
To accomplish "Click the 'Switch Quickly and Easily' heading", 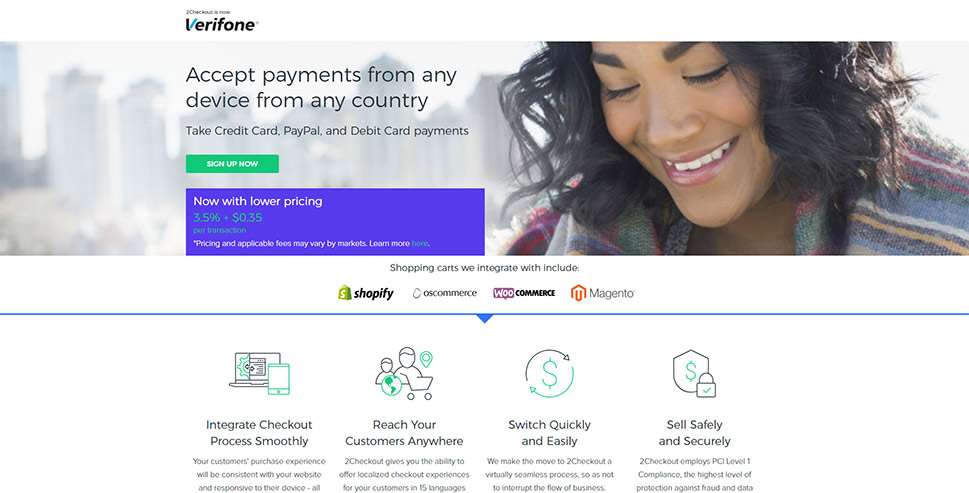I will coord(549,432).
